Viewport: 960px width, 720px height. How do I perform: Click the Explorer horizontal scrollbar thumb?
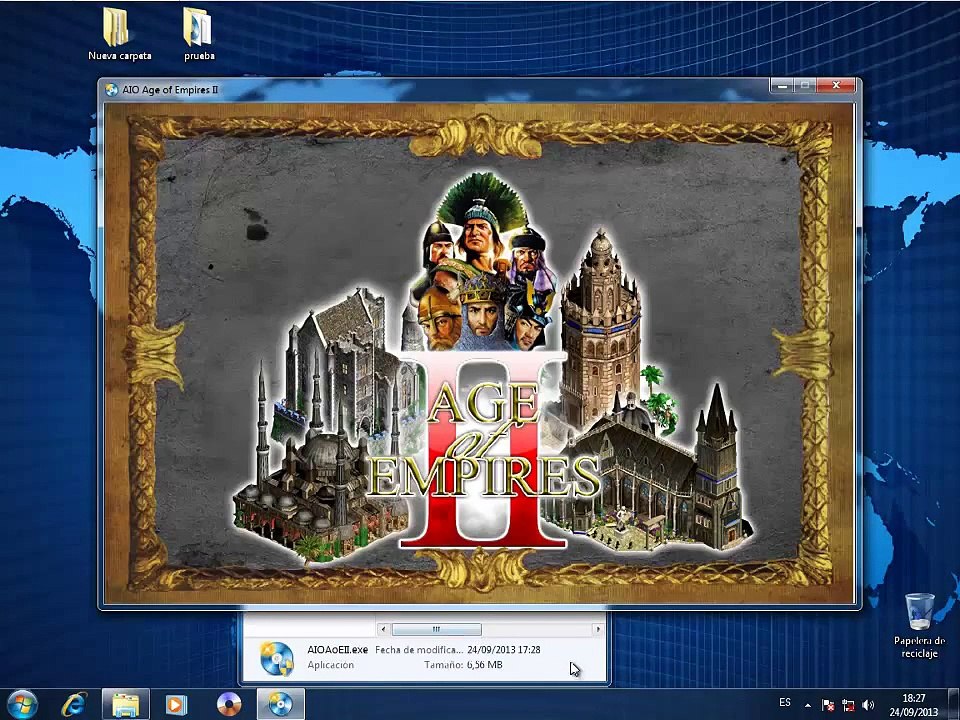coord(437,629)
